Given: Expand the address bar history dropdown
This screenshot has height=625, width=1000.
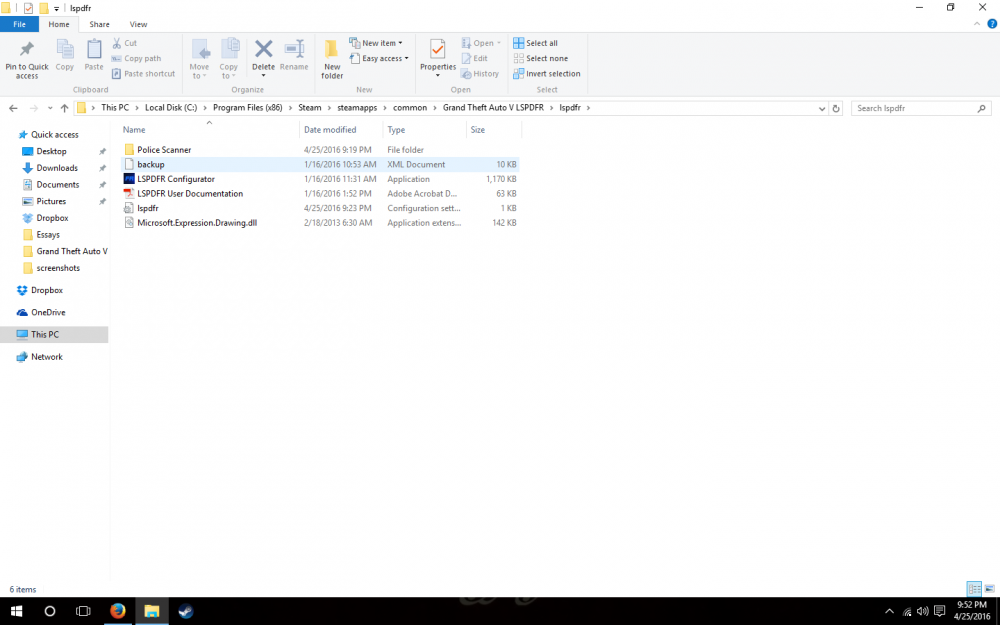Looking at the screenshot, I should [x=821, y=108].
